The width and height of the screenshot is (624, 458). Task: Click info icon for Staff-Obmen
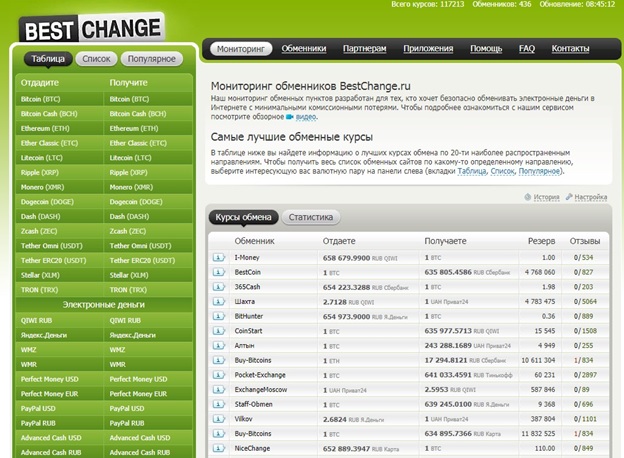218,404
